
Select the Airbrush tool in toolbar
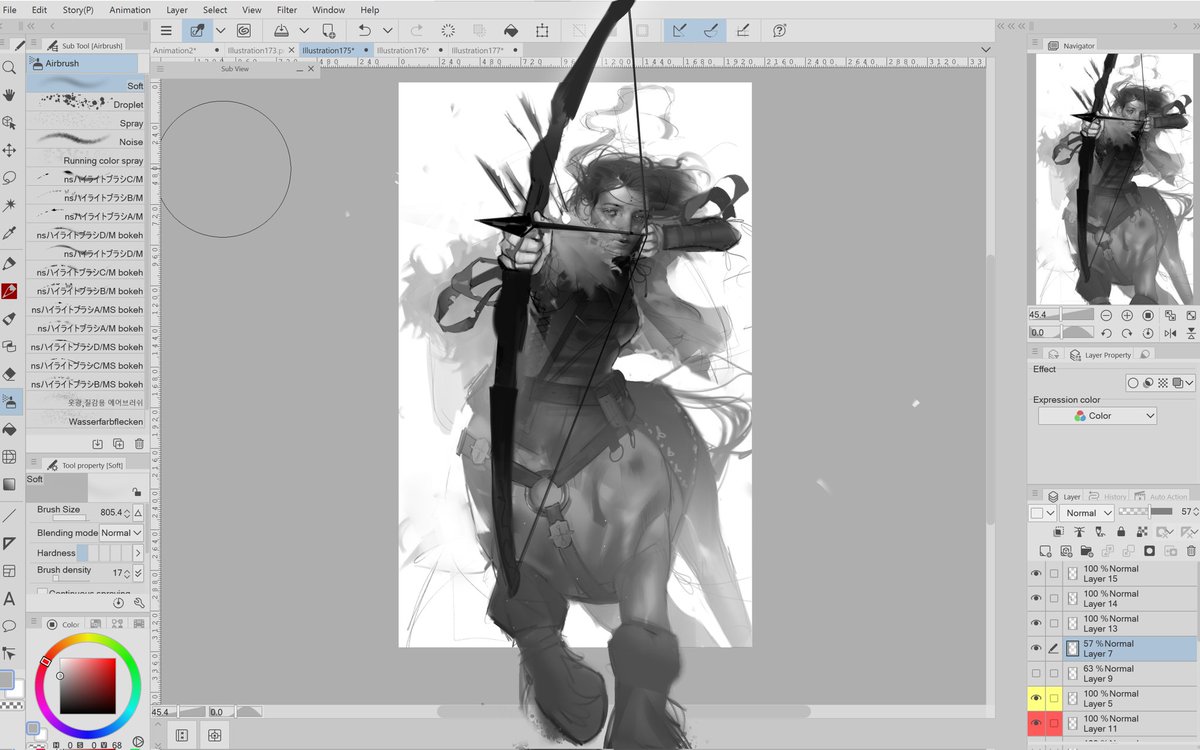pyautogui.click(x=9, y=402)
